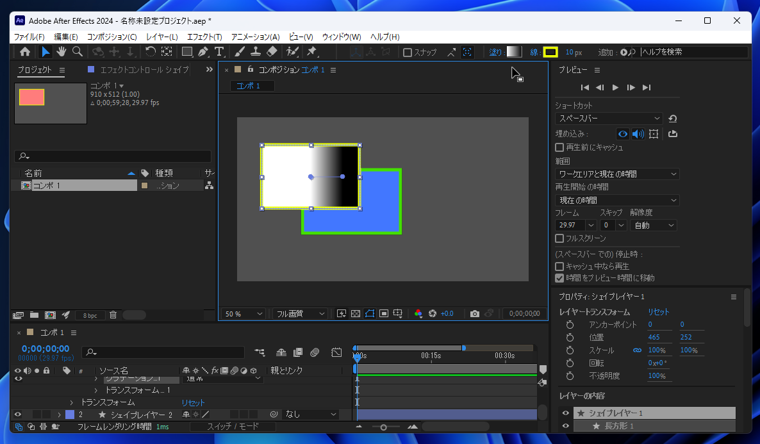Select the Zoom magnifier tool
This screenshot has width=760, height=444.
tap(78, 52)
